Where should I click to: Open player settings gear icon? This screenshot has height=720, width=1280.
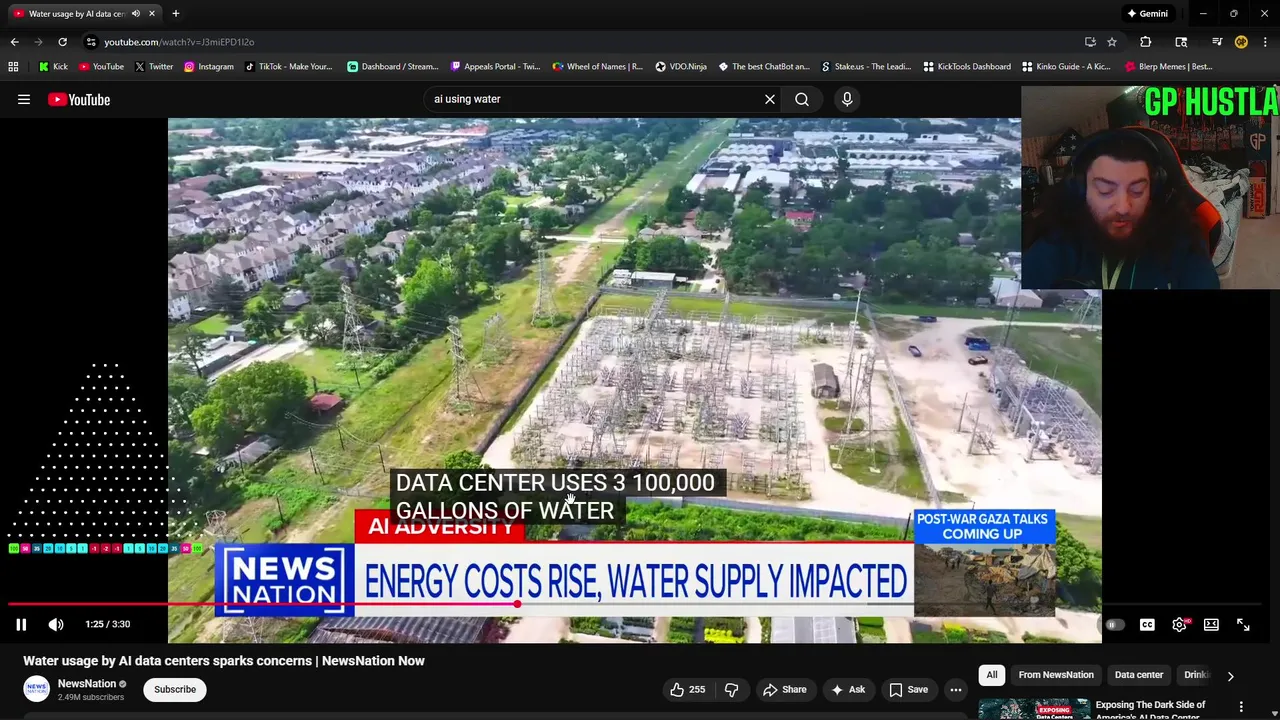[x=1179, y=625]
